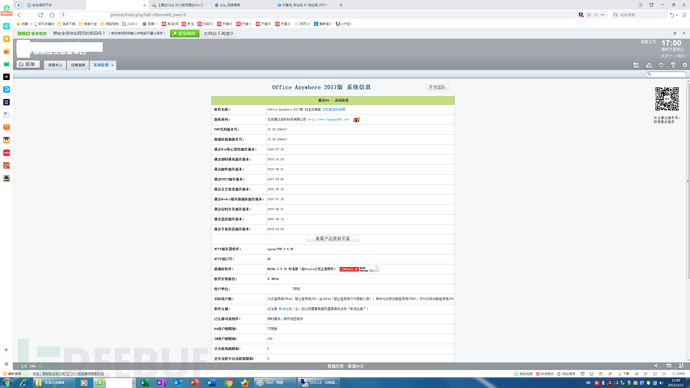Open the 菜单 menu button
The width and height of the screenshot is (690, 388).
tap(28, 64)
